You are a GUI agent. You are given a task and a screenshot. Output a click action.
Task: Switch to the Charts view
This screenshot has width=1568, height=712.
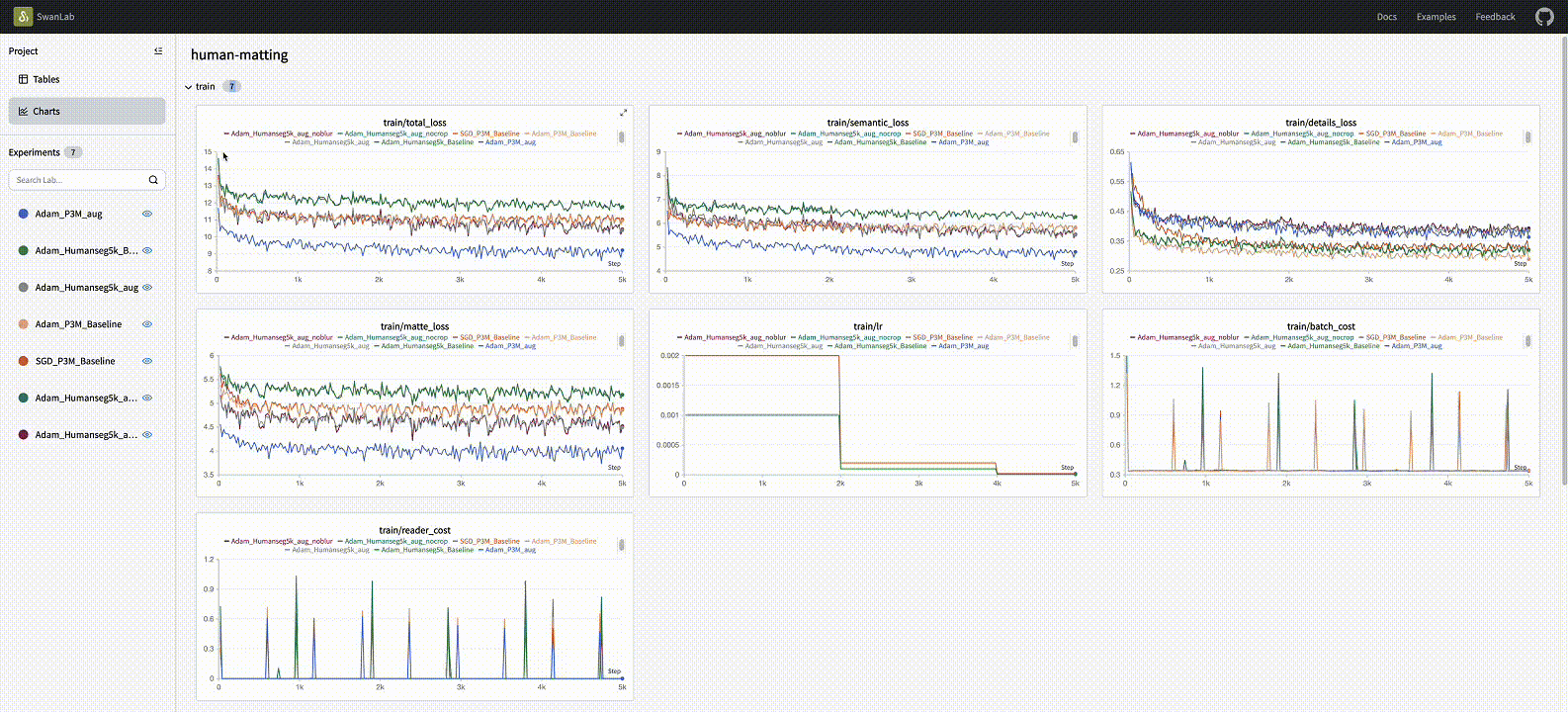point(87,111)
